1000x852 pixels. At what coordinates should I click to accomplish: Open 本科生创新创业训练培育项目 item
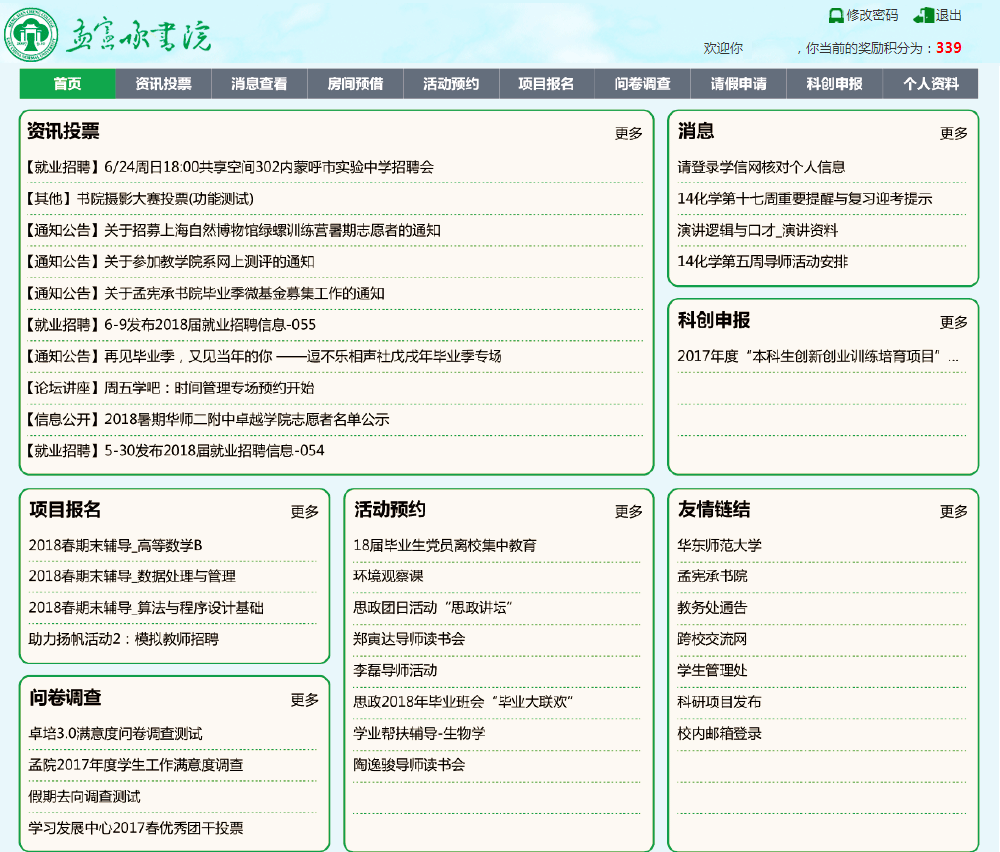[x=818, y=356]
